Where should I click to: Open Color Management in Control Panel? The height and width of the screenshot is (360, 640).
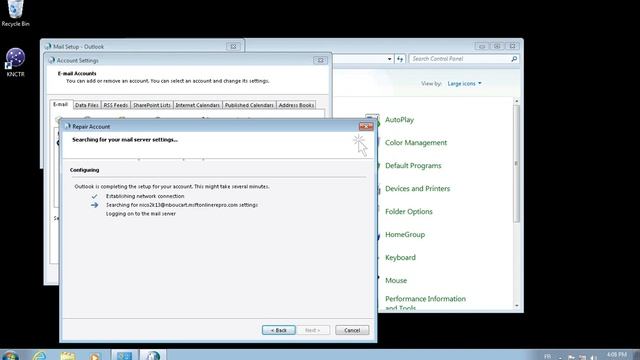point(416,142)
